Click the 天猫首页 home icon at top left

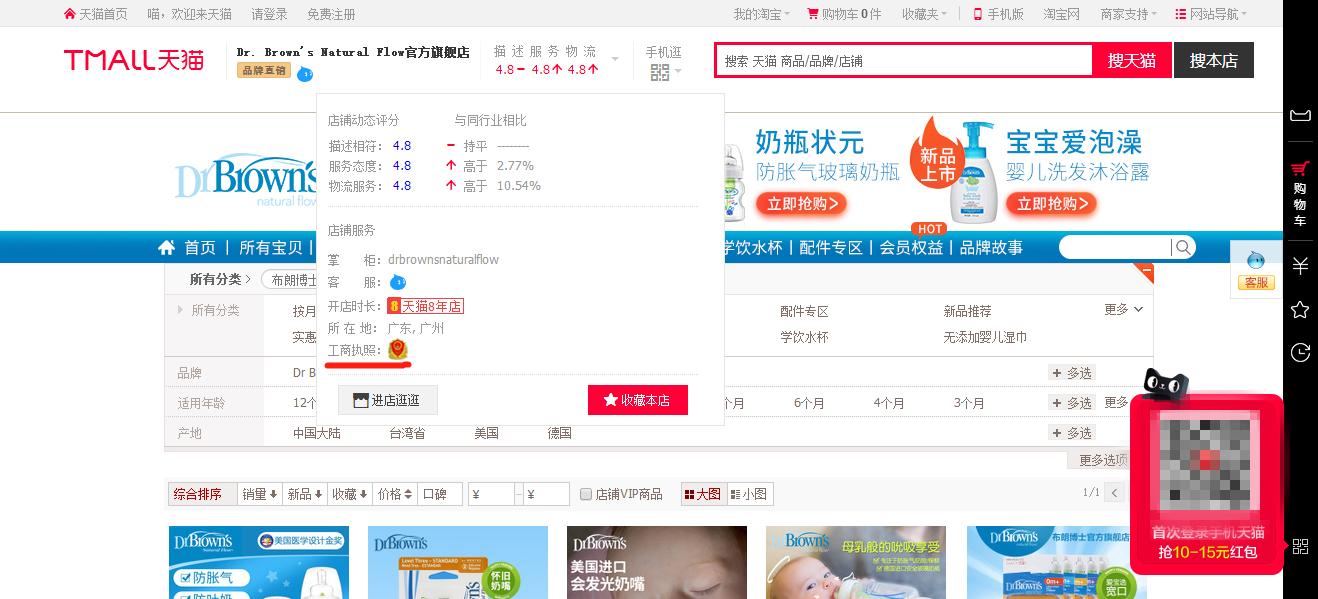point(69,13)
